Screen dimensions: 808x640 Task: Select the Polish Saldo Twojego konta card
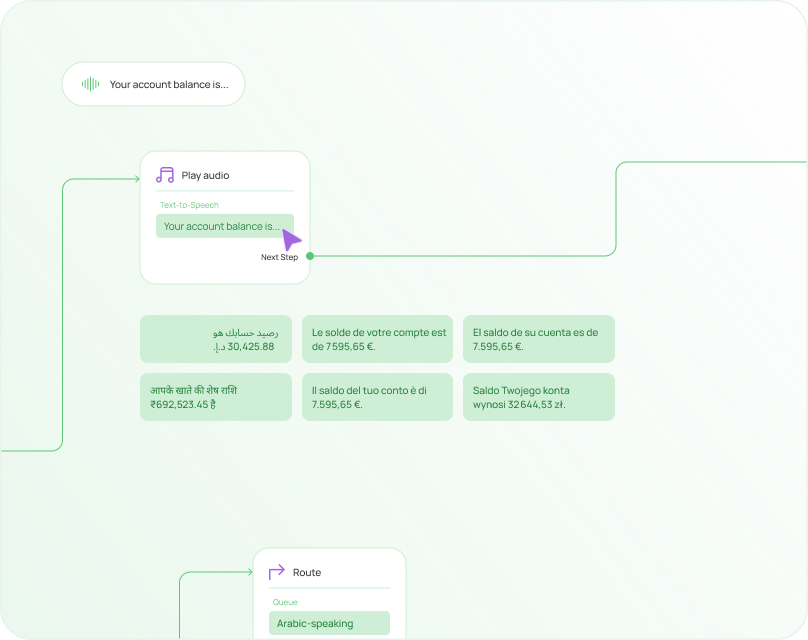[x=538, y=397]
